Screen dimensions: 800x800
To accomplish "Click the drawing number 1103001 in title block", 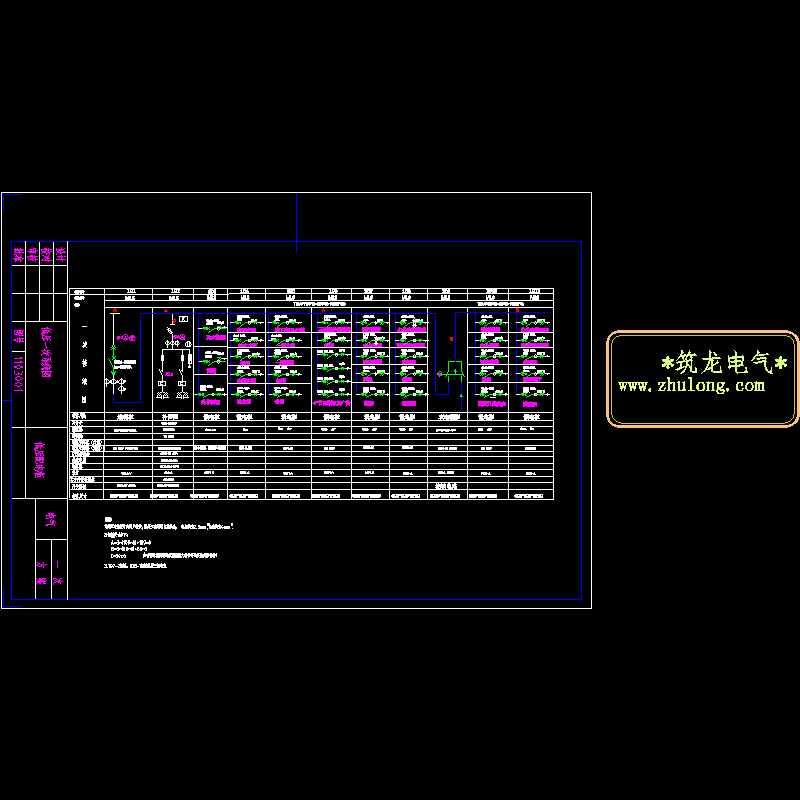I will (x=18, y=373).
